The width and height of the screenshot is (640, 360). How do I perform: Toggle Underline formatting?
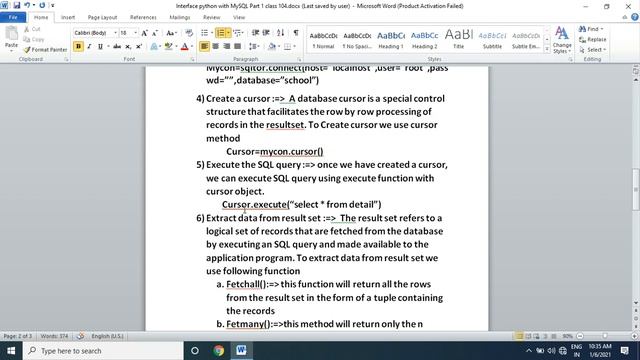tap(100, 46)
